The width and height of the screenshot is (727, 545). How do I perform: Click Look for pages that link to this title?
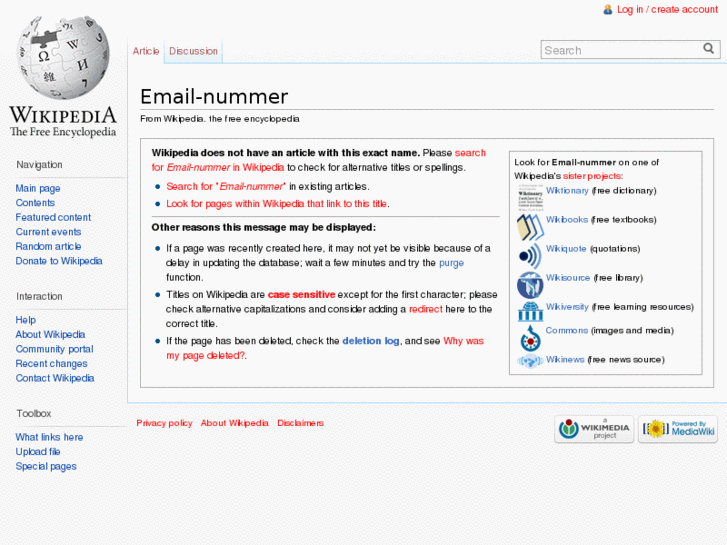[277, 204]
